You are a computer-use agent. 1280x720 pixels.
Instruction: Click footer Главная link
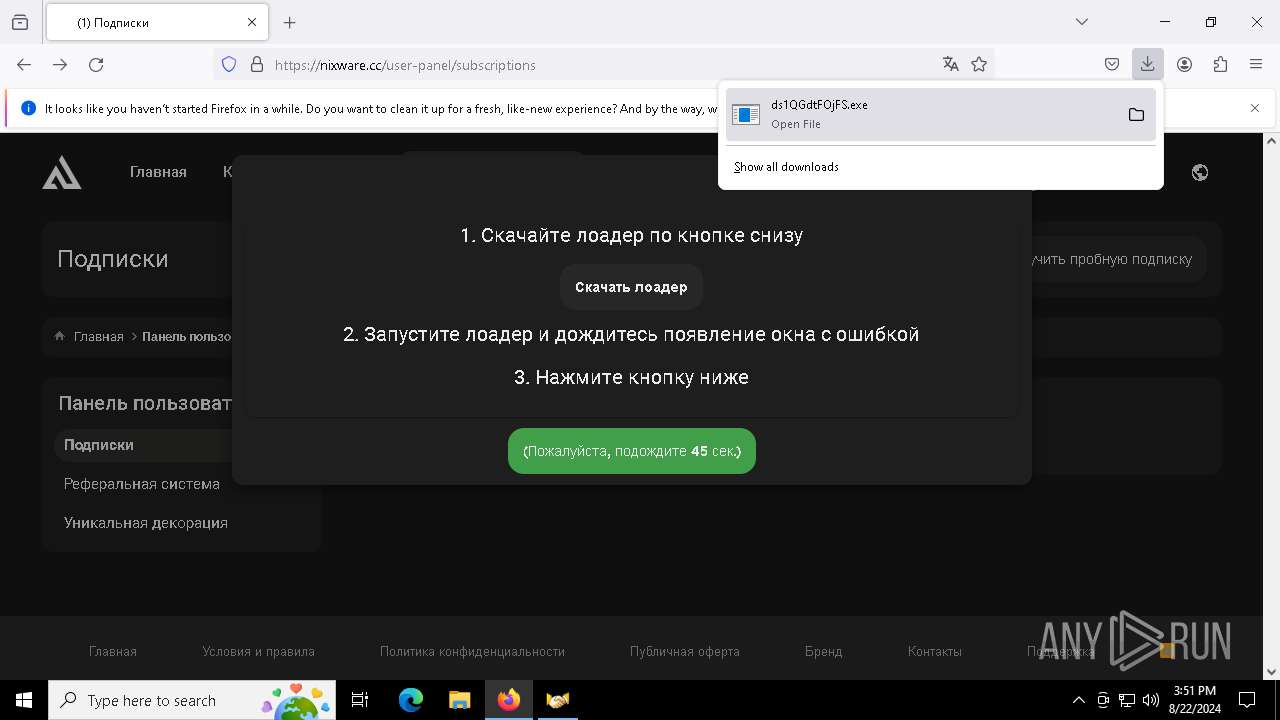(113, 651)
